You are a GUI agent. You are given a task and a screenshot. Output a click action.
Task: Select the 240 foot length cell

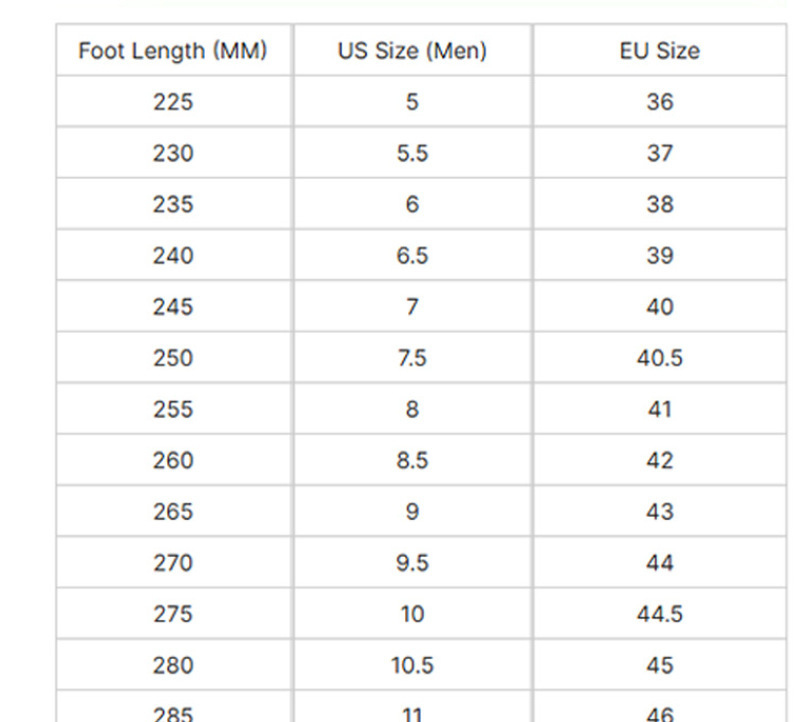(x=173, y=256)
